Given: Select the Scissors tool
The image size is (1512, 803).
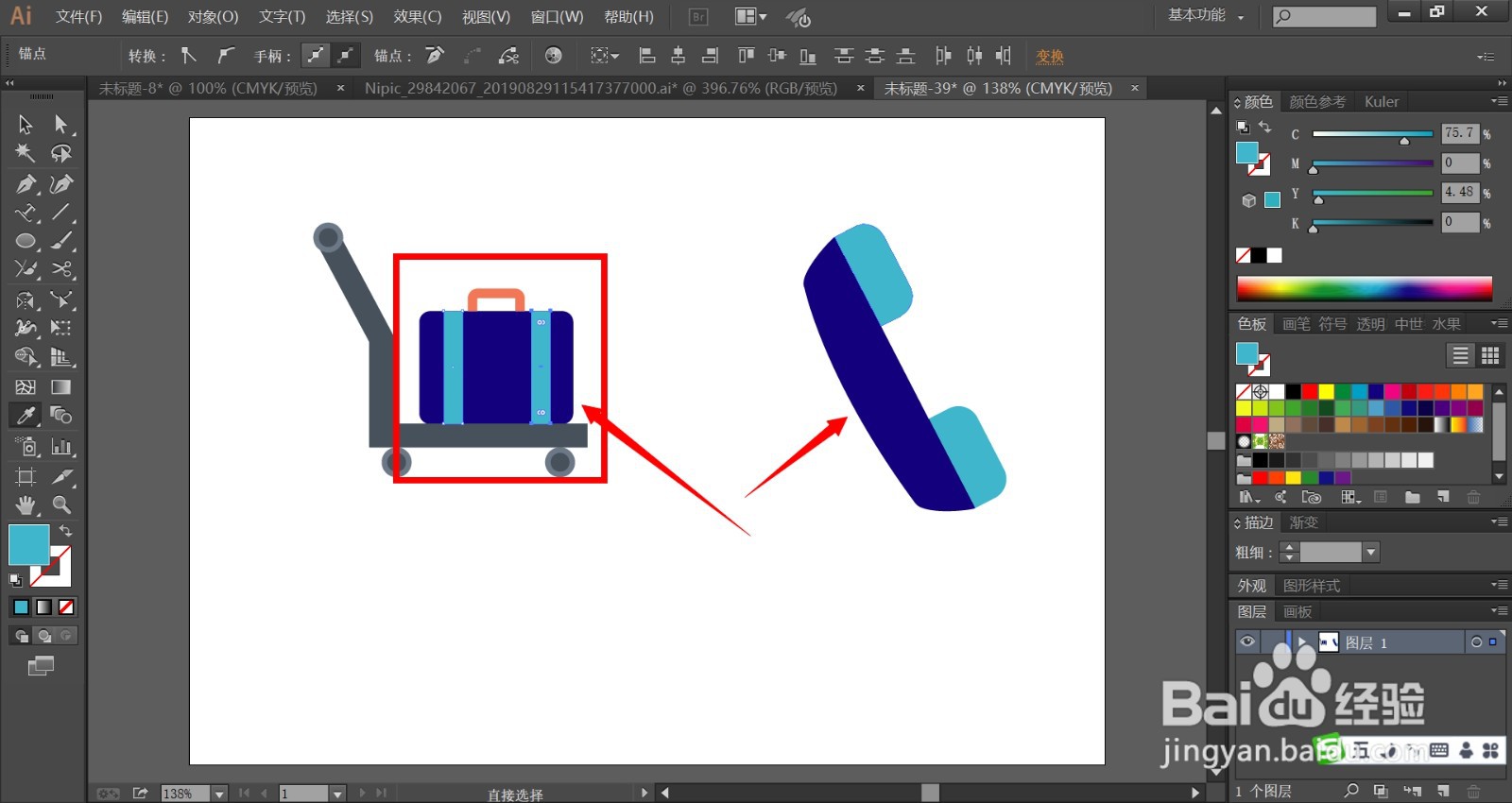Looking at the screenshot, I should click(61, 270).
